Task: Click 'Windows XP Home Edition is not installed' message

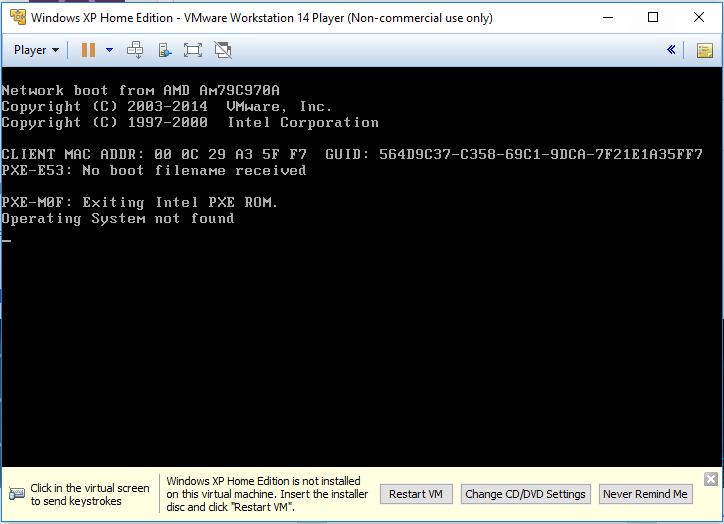Action: [267, 494]
